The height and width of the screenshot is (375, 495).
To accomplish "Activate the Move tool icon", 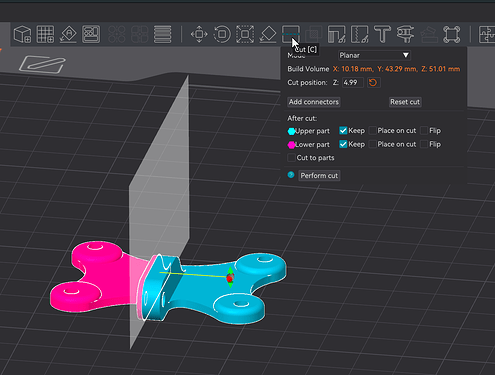I will click(x=199, y=34).
